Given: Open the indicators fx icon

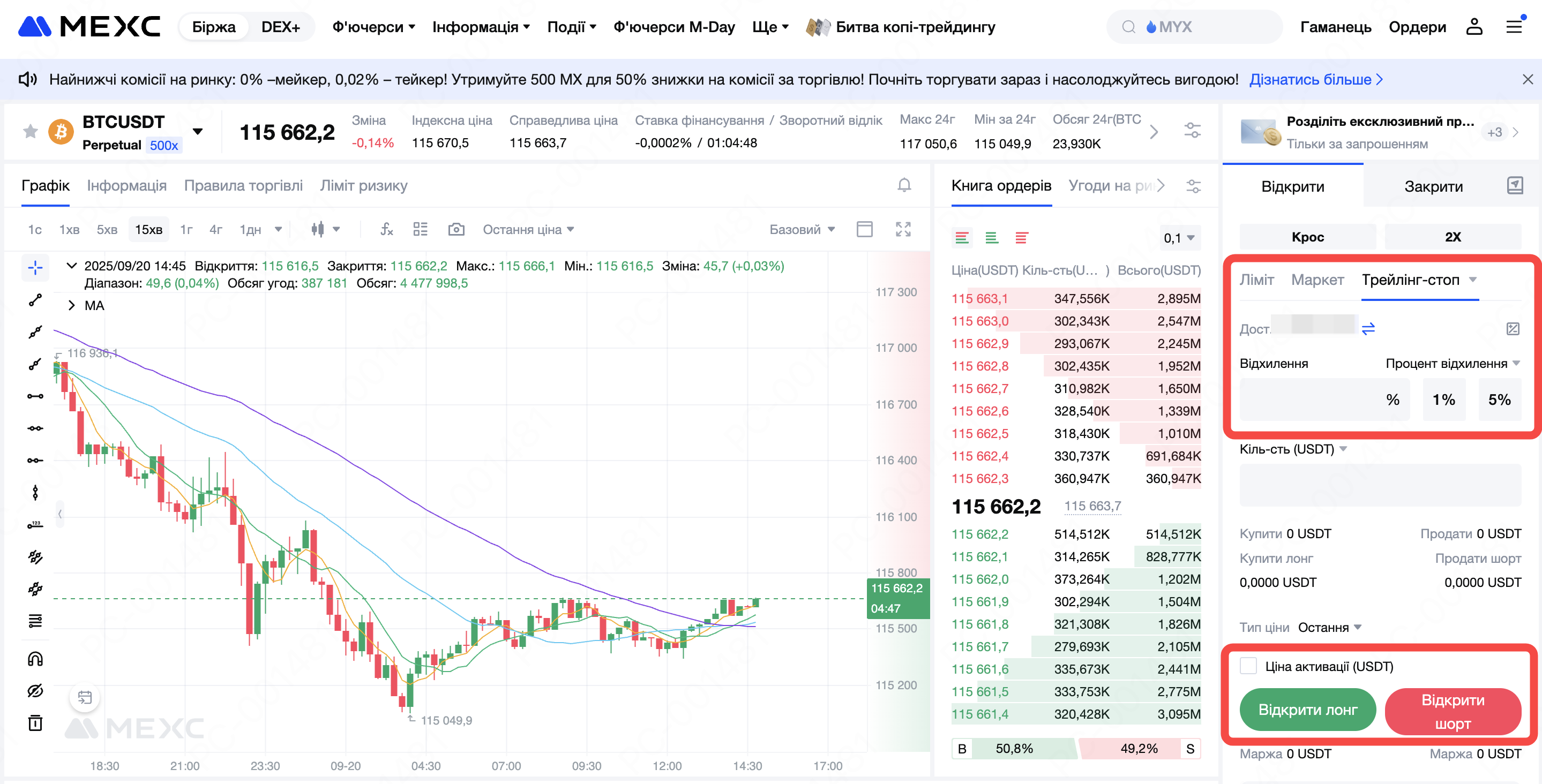Looking at the screenshot, I should click(387, 230).
